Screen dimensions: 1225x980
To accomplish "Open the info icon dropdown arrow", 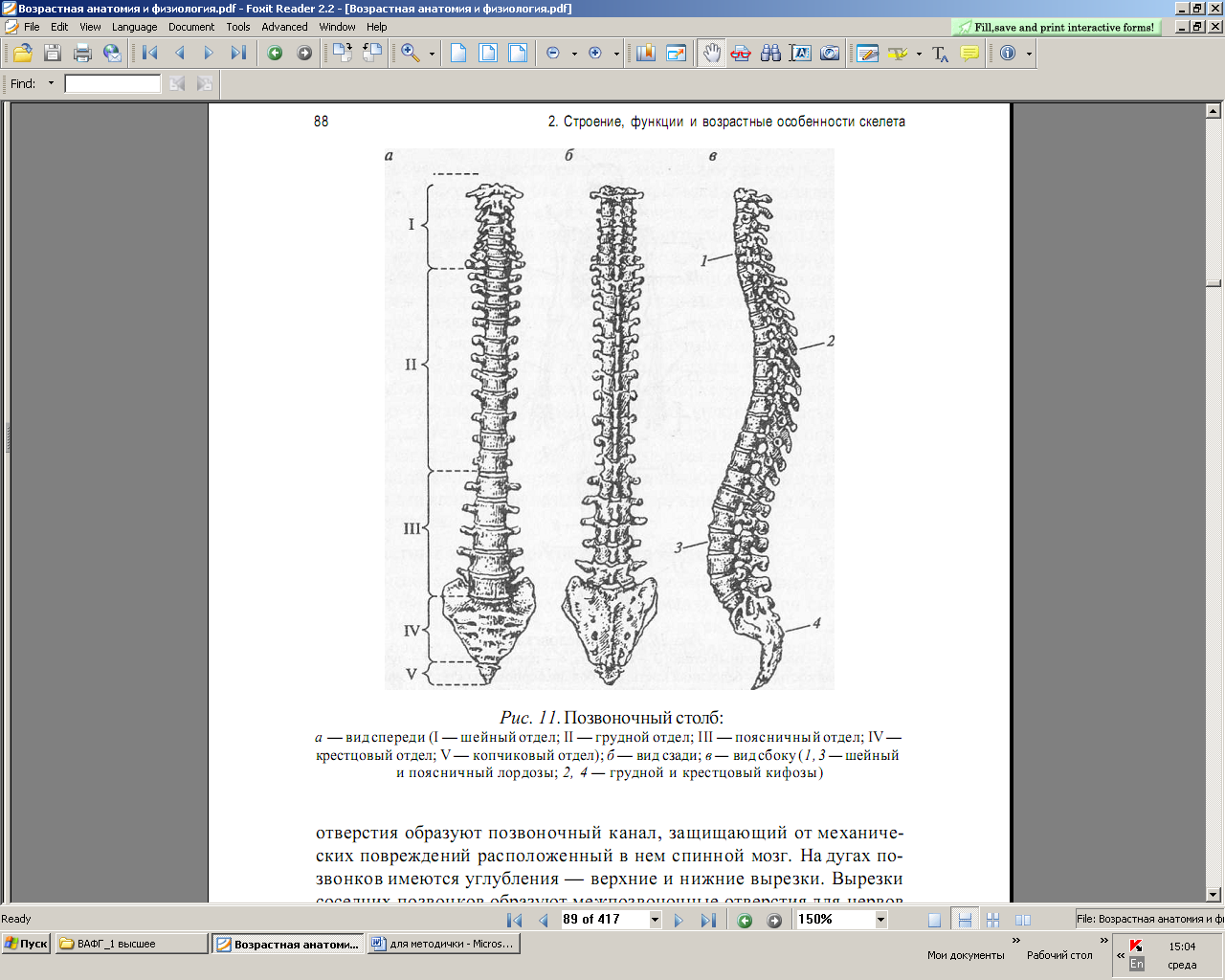I will pos(1030,54).
